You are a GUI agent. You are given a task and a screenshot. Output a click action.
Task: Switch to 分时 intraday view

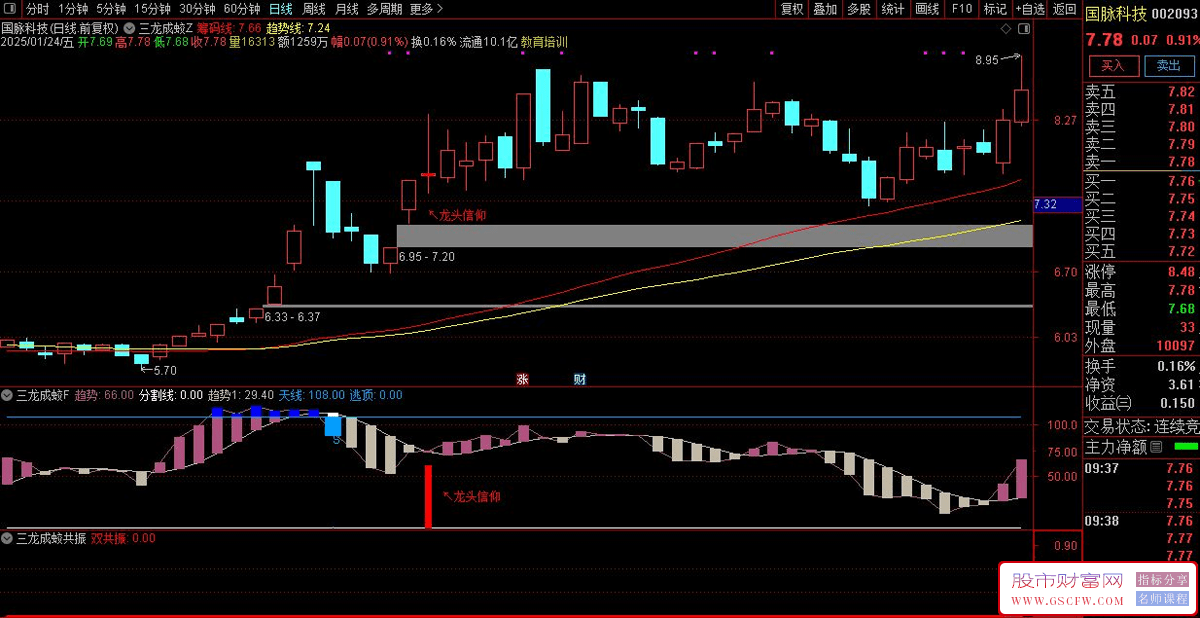pyautogui.click(x=37, y=9)
